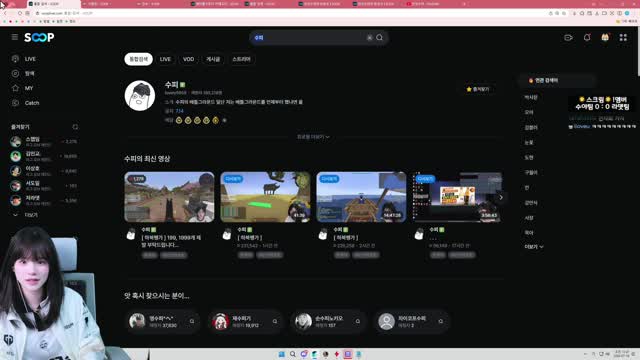
Task: Open the user profile avatar in header
Action: click(605, 38)
